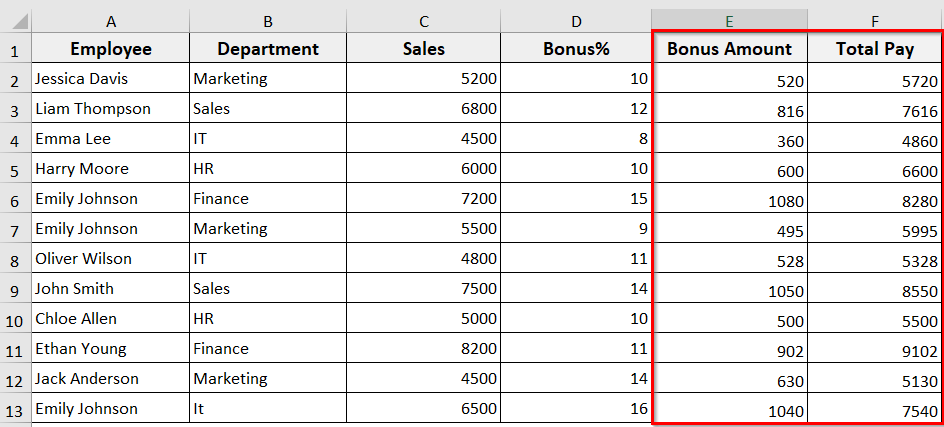The width and height of the screenshot is (944, 427).
Task: Select column F header
Action: (x=875, y=20)
